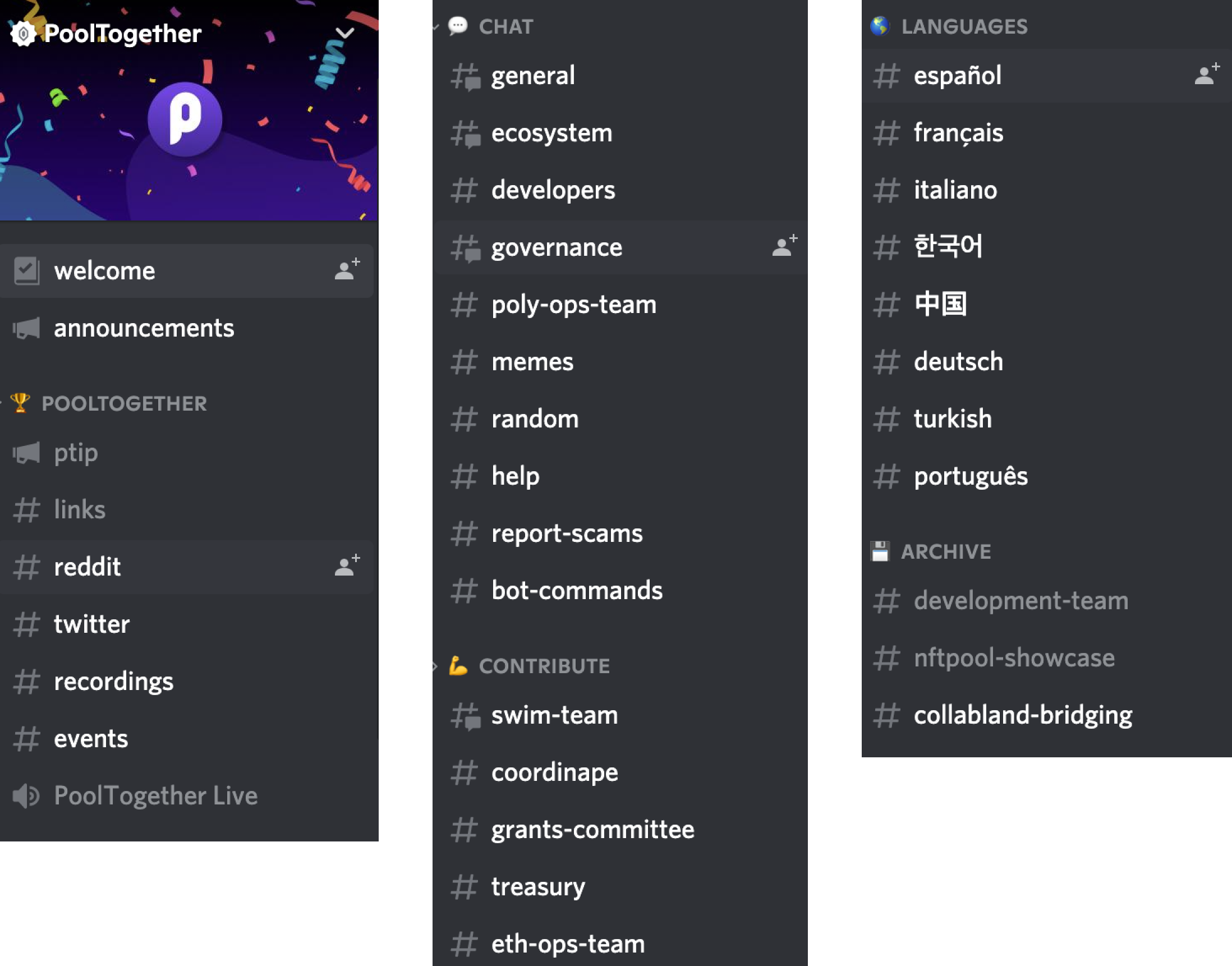Viewport: 1232px width, 966px height.
Task: Open the grants-committee channel
Action: 621,830
